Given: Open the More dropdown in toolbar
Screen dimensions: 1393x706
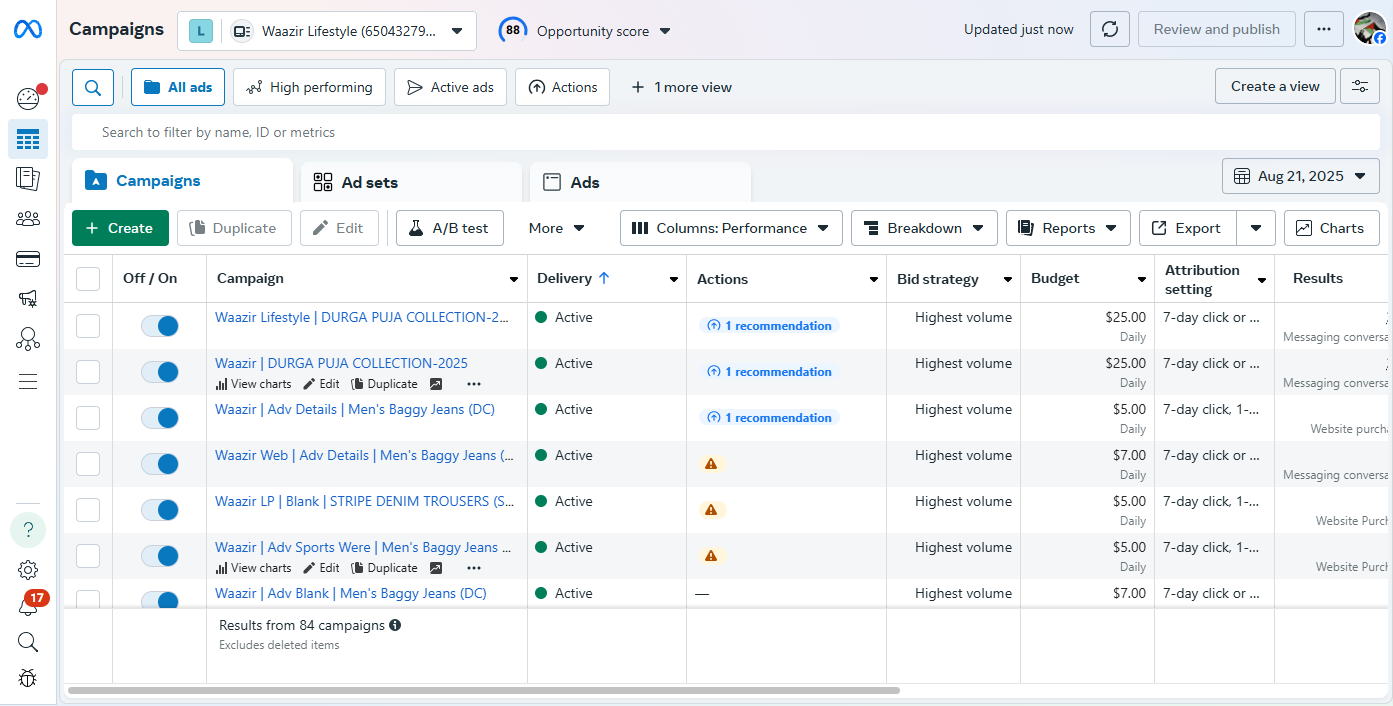Looking at the screenshot, I should (556, 228).
